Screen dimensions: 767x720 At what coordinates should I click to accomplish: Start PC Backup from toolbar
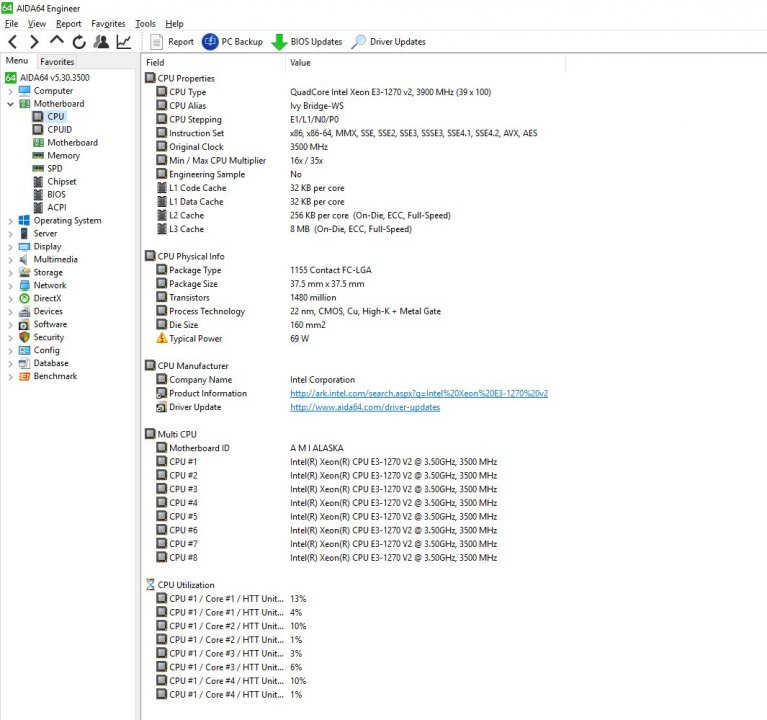click(232, 42)
